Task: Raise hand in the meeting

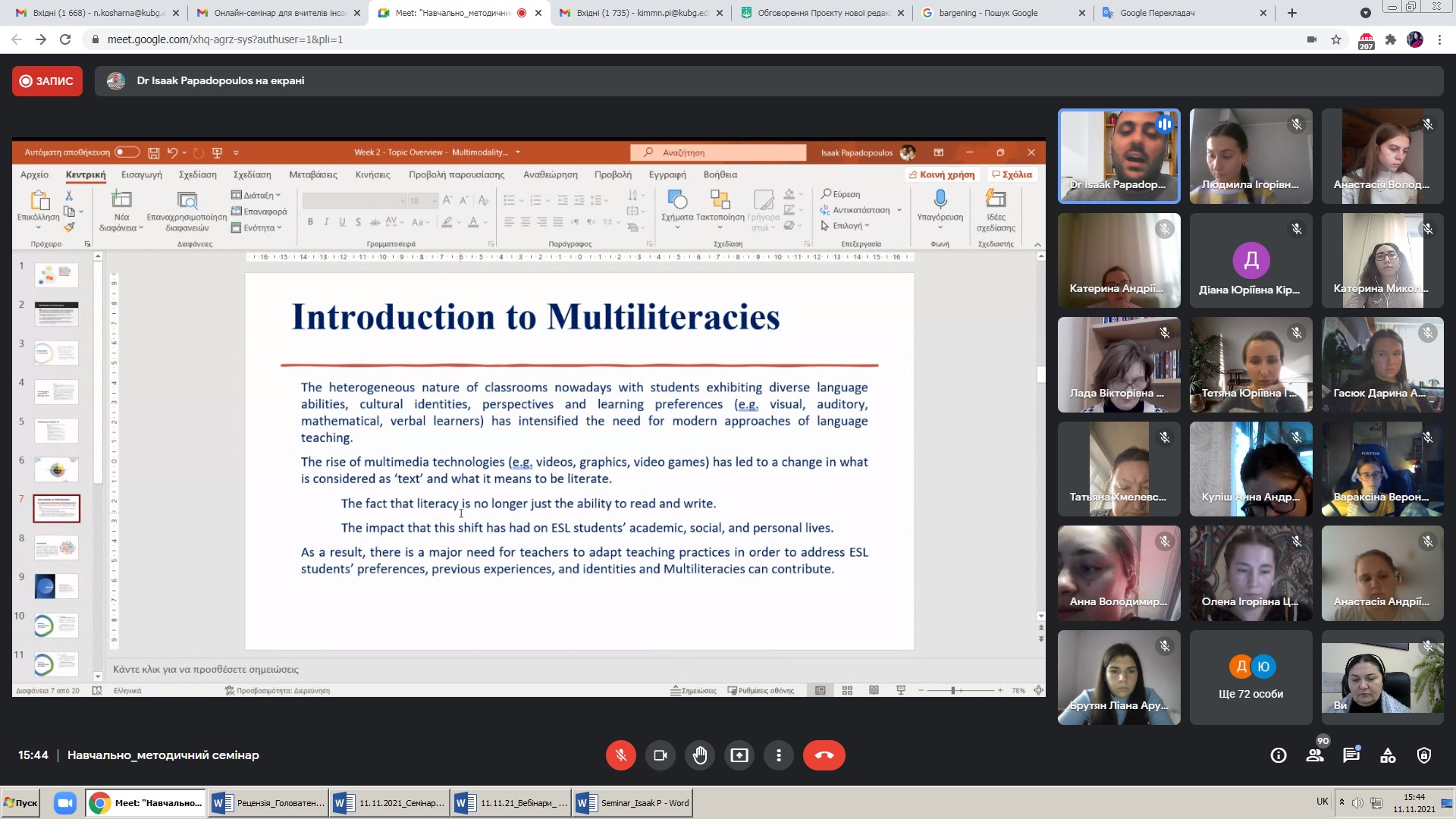Action: tap(699, 755)
